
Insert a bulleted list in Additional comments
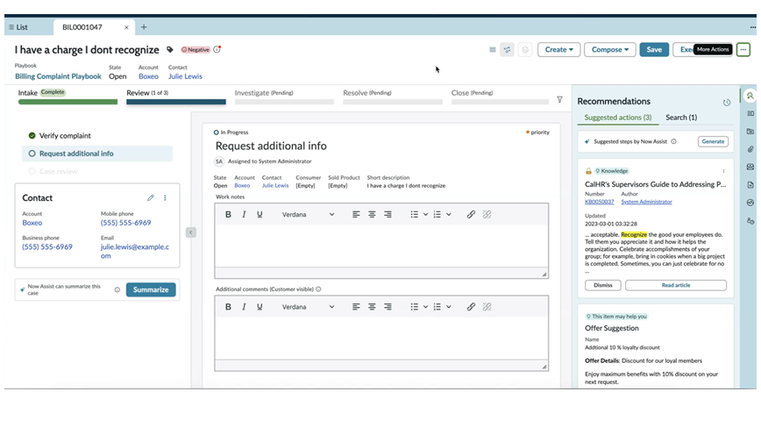click(x=414, y=307)
